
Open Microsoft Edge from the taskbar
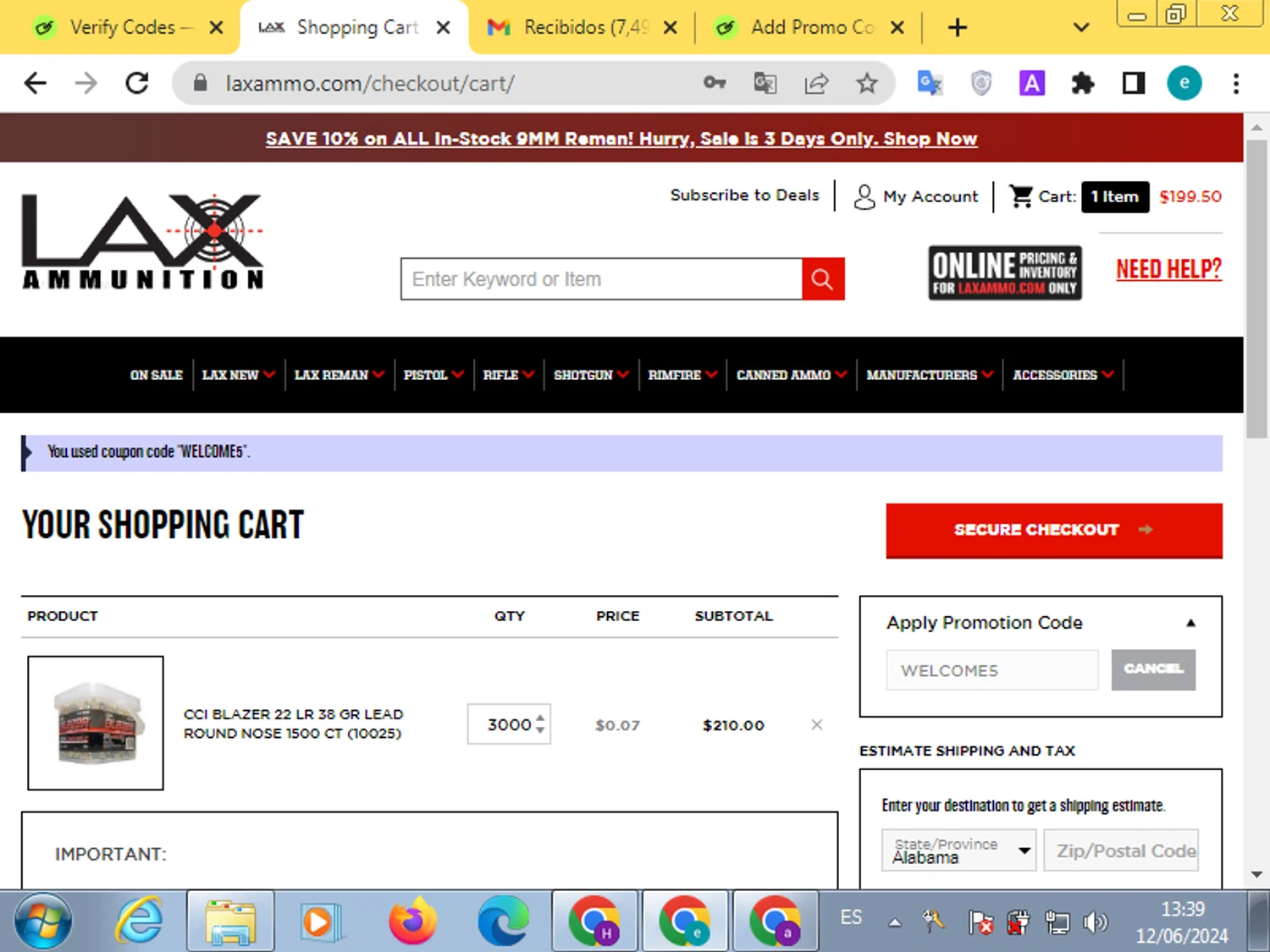503,922
